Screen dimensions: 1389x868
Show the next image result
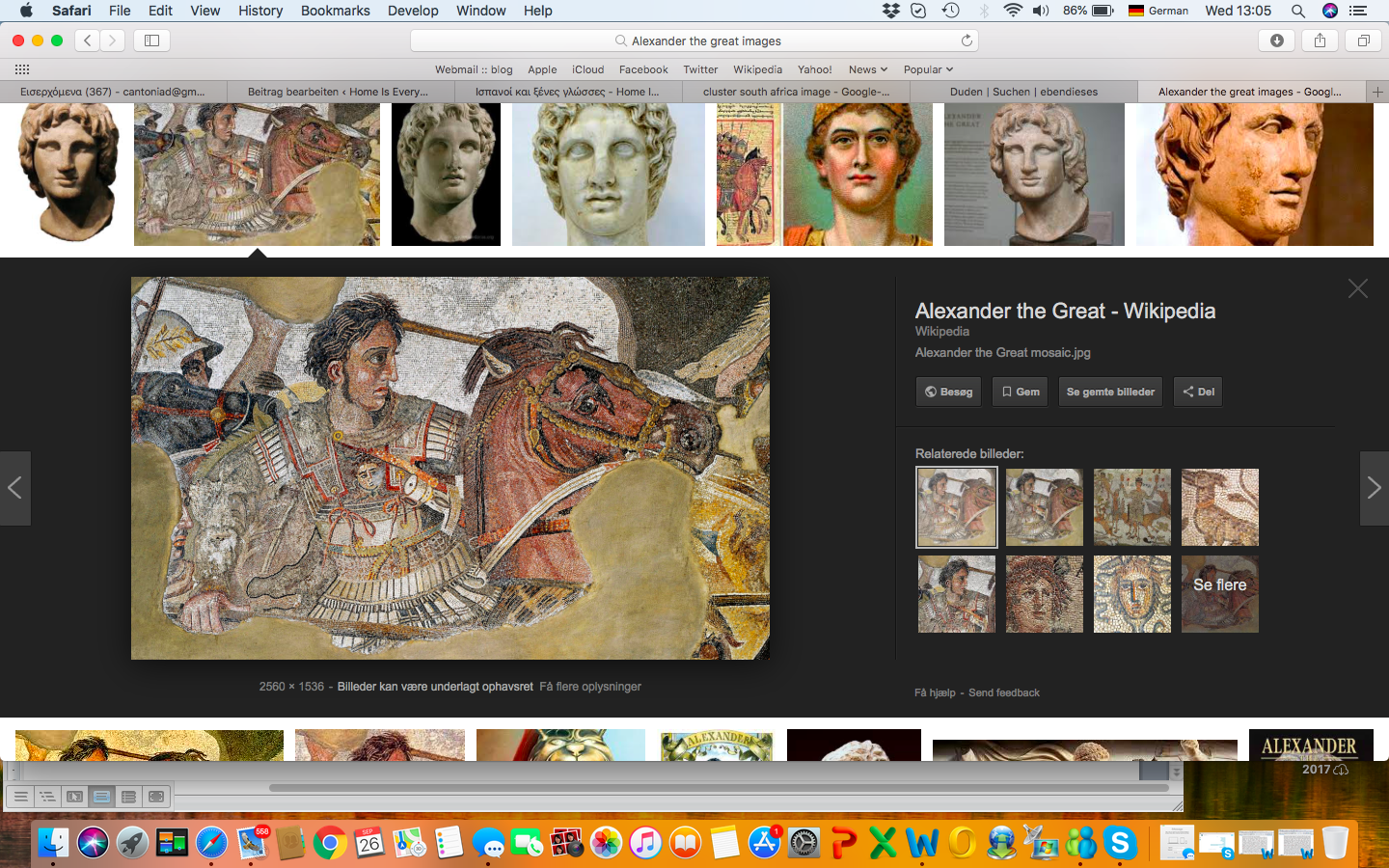click(1374, 488)
